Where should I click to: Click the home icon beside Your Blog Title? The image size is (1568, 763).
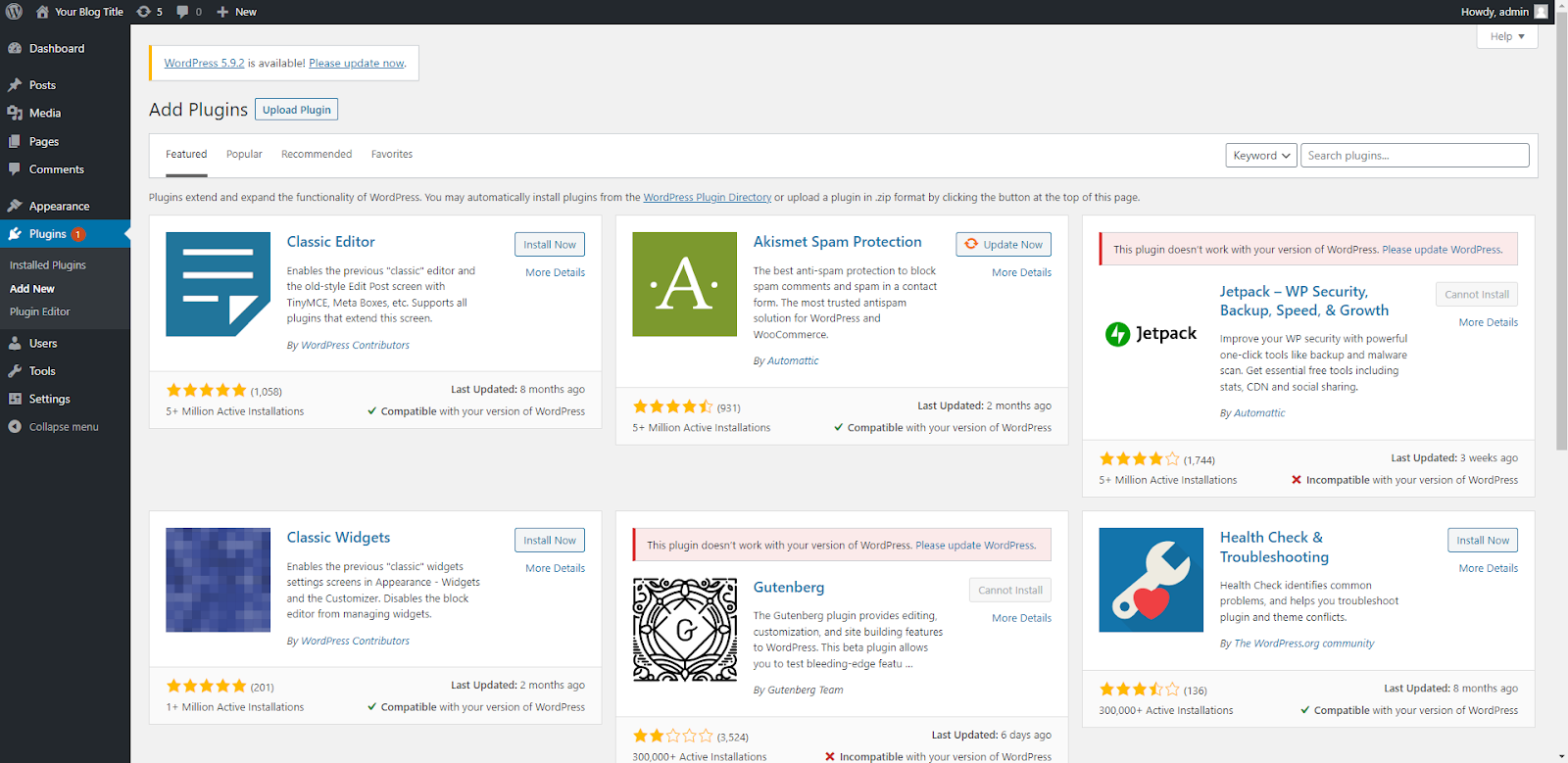point(42,12)
